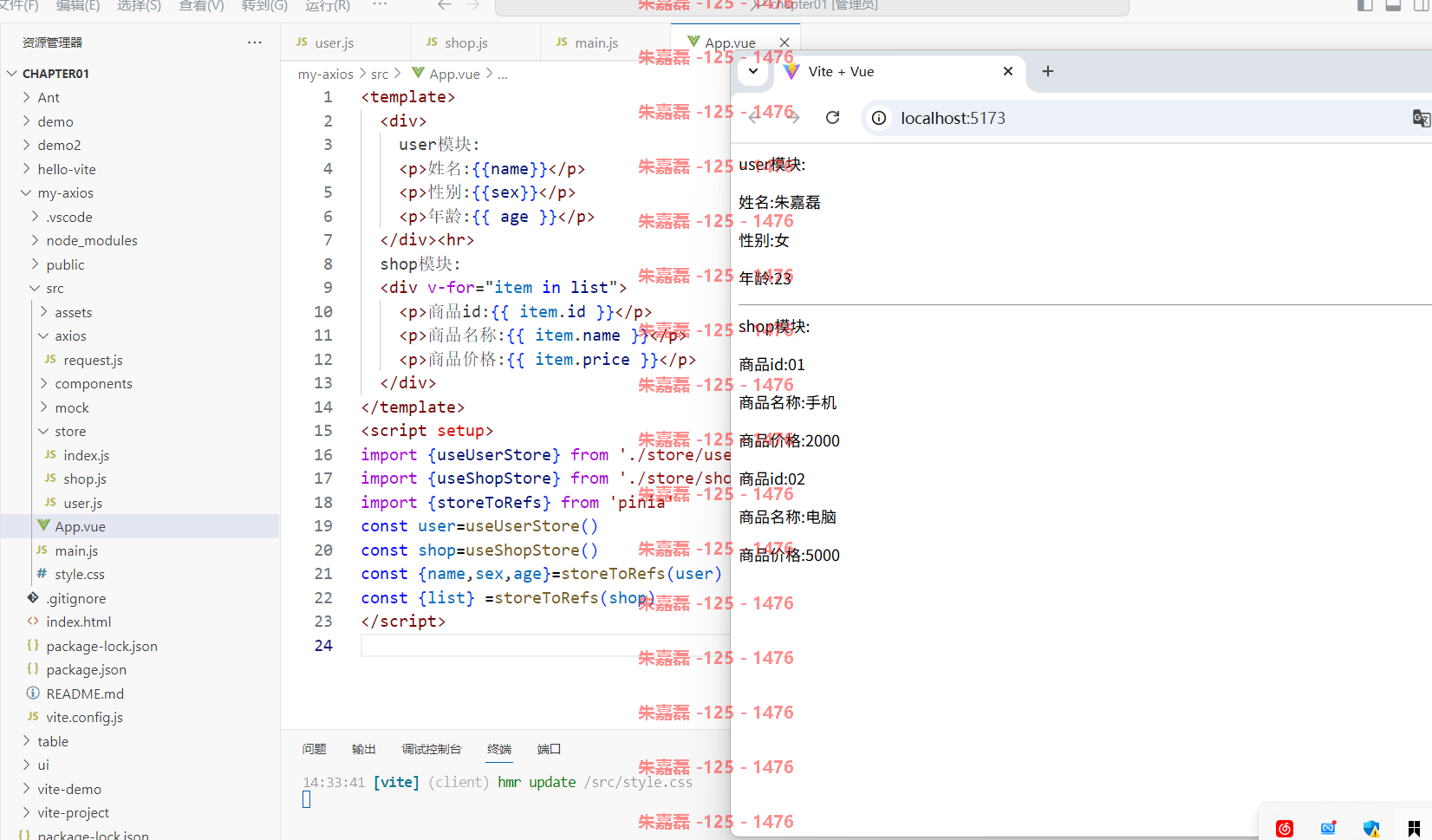
Task: Open README.md in the file tree
Action: point(84,693)
